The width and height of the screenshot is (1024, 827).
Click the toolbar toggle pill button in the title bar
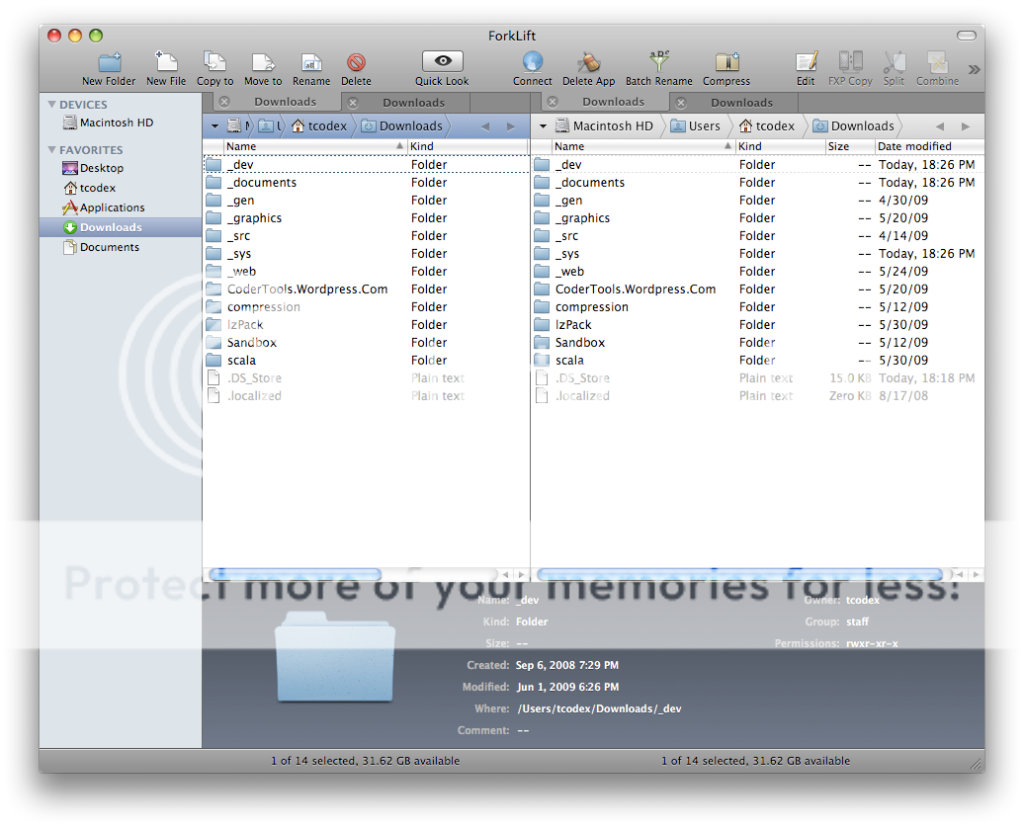pyautogui.click(x=967, y=35)
